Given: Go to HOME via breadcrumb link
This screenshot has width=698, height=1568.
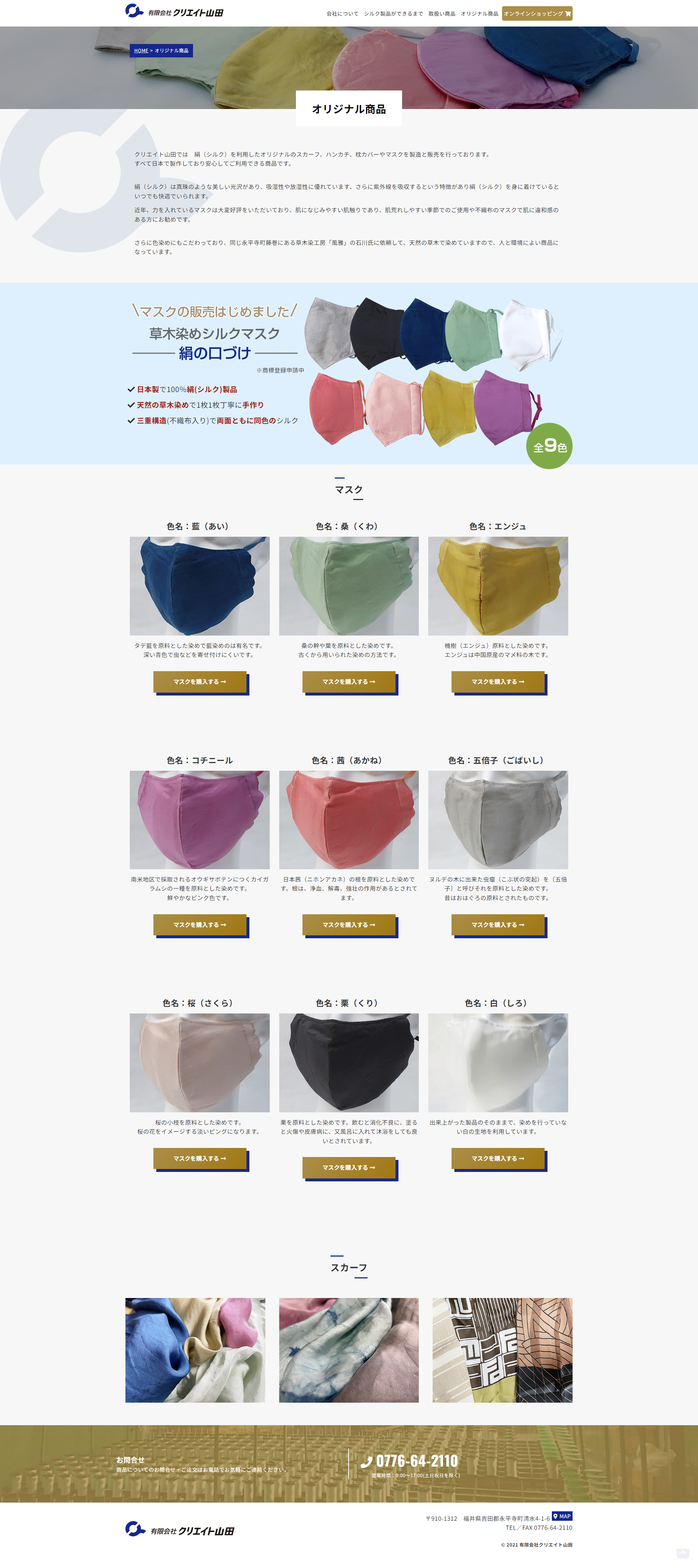Looking at the screenshot, I should tap(141, 51).
